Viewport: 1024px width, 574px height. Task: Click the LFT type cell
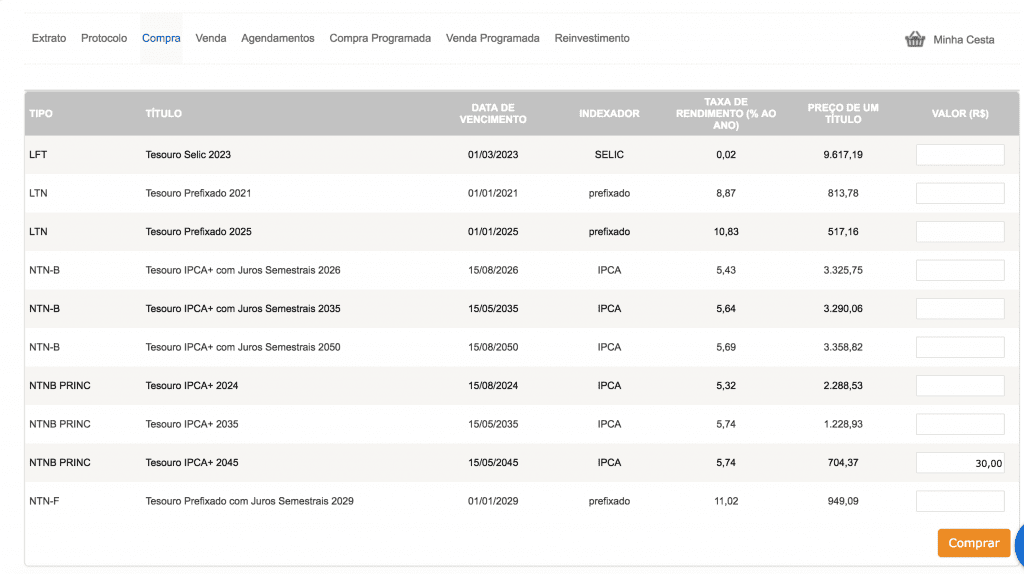[x=38, y=155]
